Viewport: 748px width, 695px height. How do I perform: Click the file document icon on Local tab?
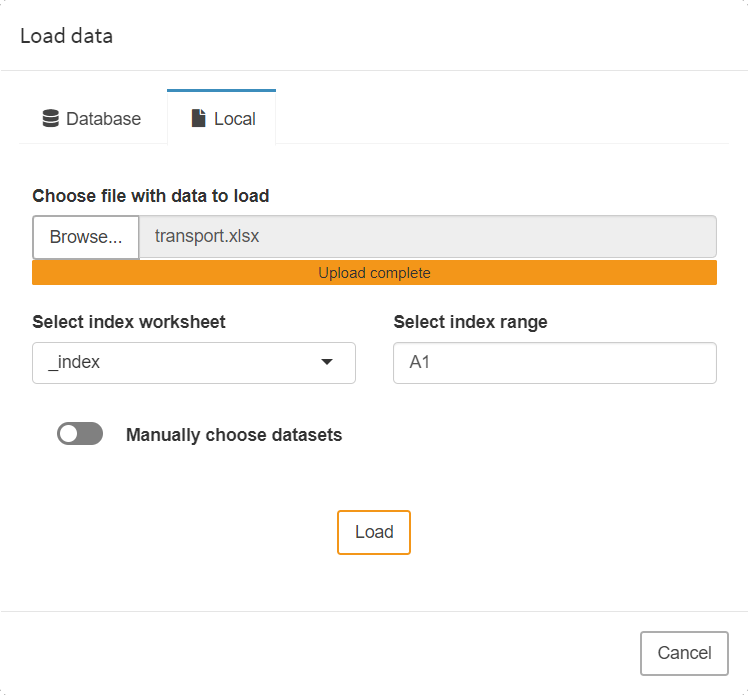coord(198,118)
